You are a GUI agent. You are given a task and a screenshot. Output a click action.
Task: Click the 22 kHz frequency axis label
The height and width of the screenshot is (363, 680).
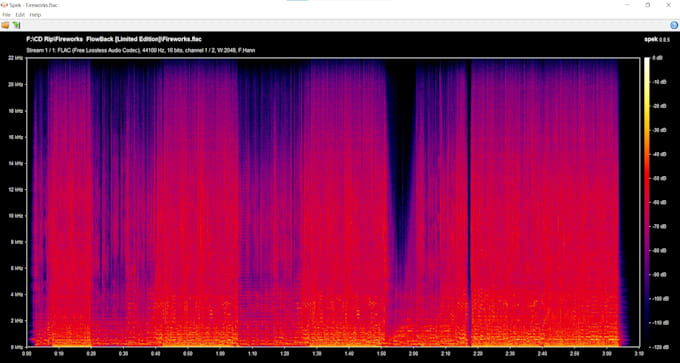[x=16, y=58]
